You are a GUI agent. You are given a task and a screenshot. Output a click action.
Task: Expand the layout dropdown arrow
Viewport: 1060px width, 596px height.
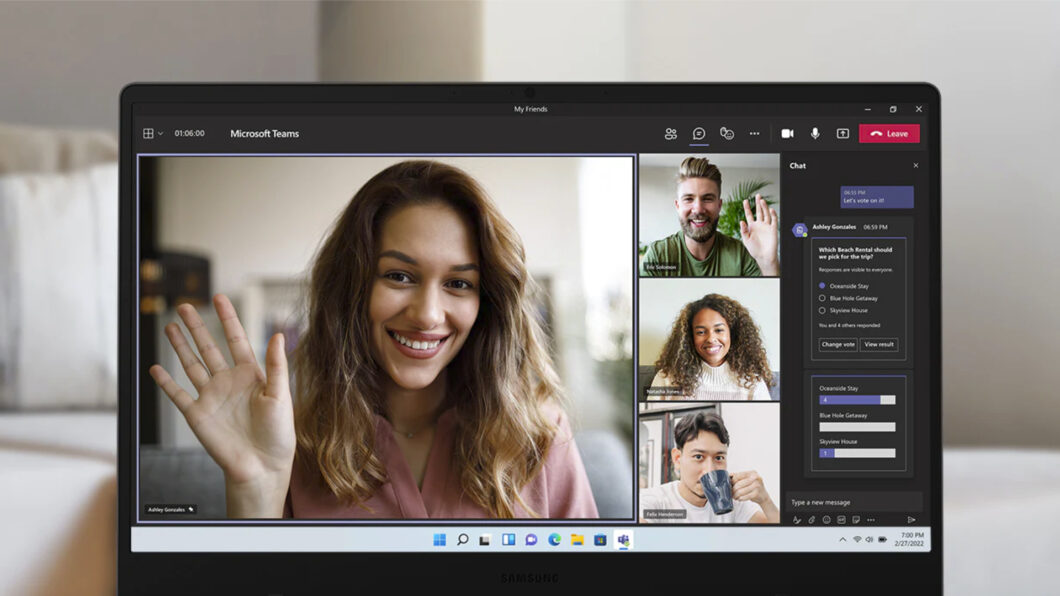tap(160, 134)
